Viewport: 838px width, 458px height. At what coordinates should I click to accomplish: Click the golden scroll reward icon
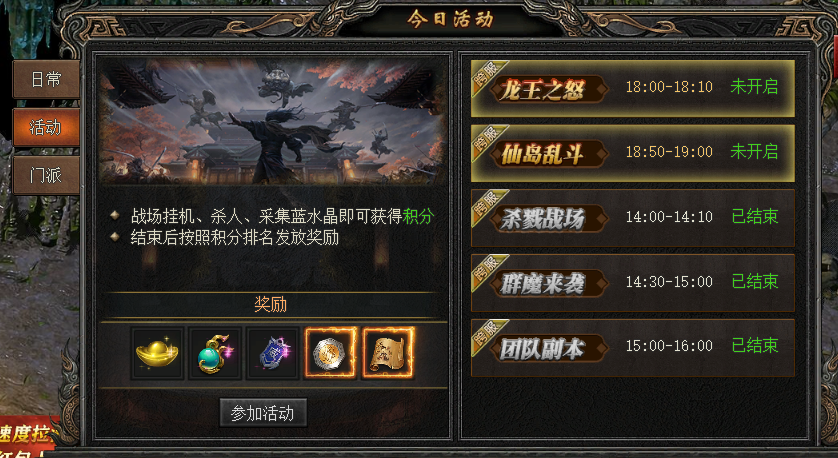388,353
